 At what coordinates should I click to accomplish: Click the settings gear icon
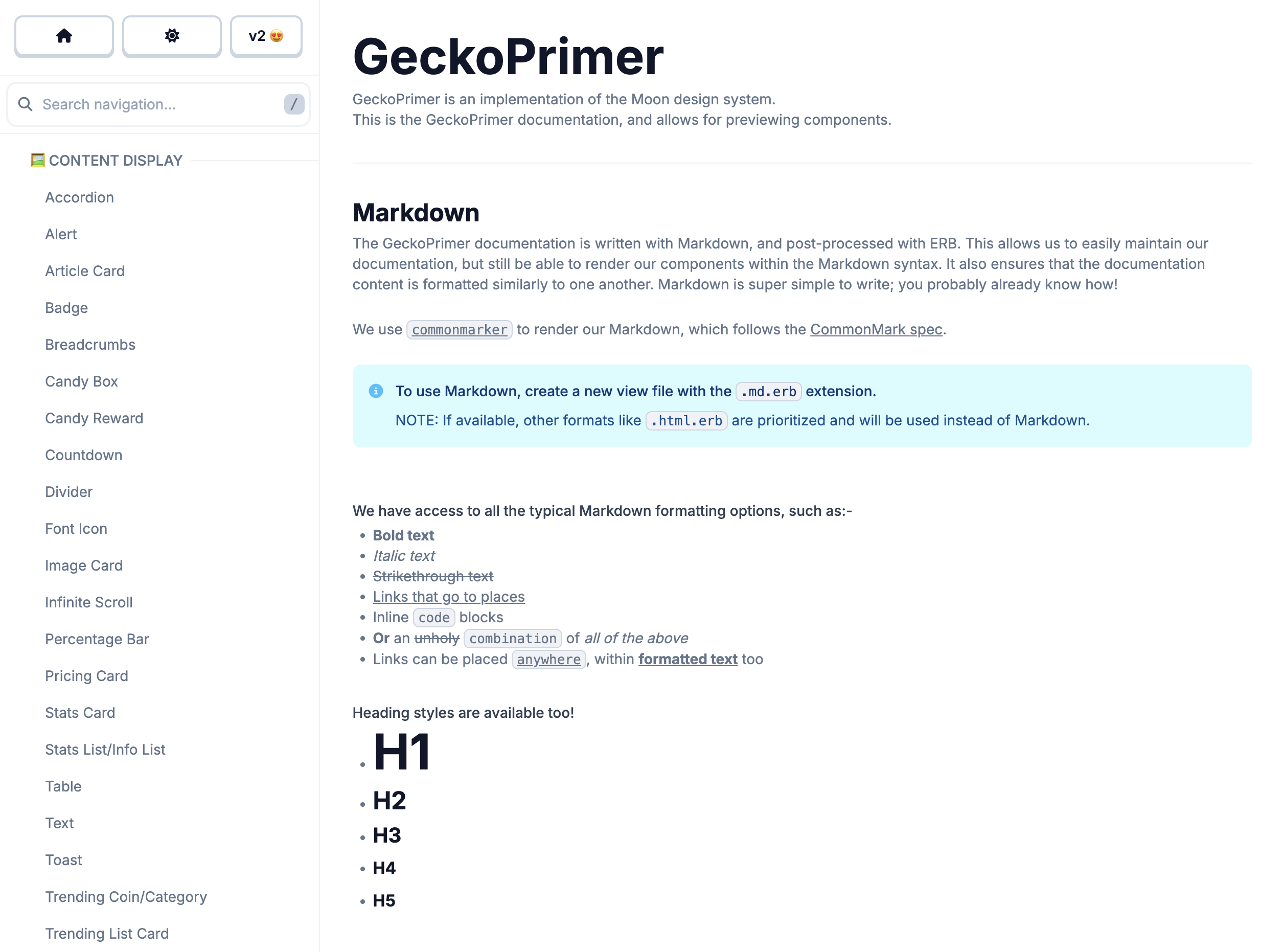point(171,35)
